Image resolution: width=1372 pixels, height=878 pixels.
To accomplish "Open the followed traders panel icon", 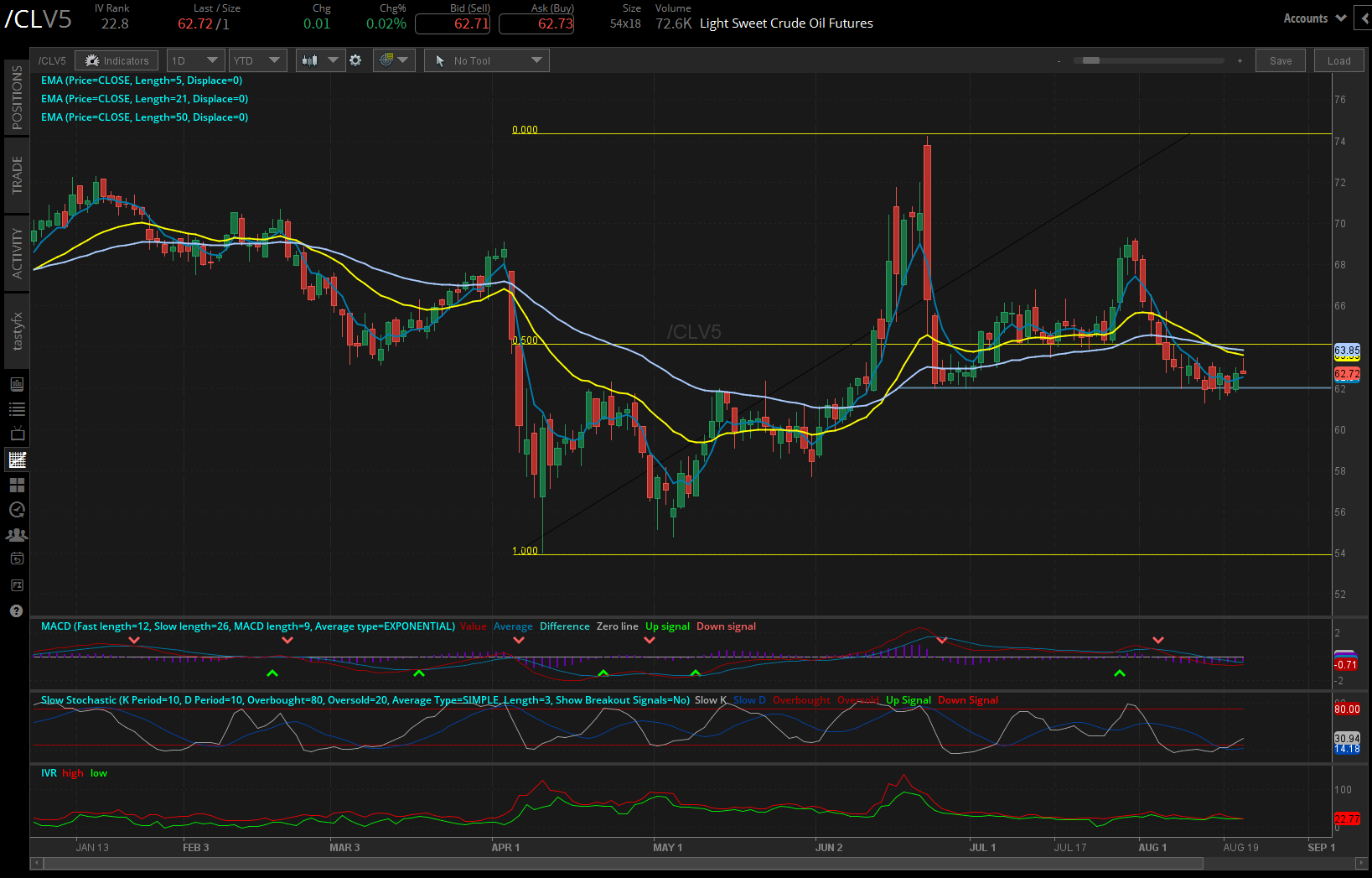I will pos(16,534).
